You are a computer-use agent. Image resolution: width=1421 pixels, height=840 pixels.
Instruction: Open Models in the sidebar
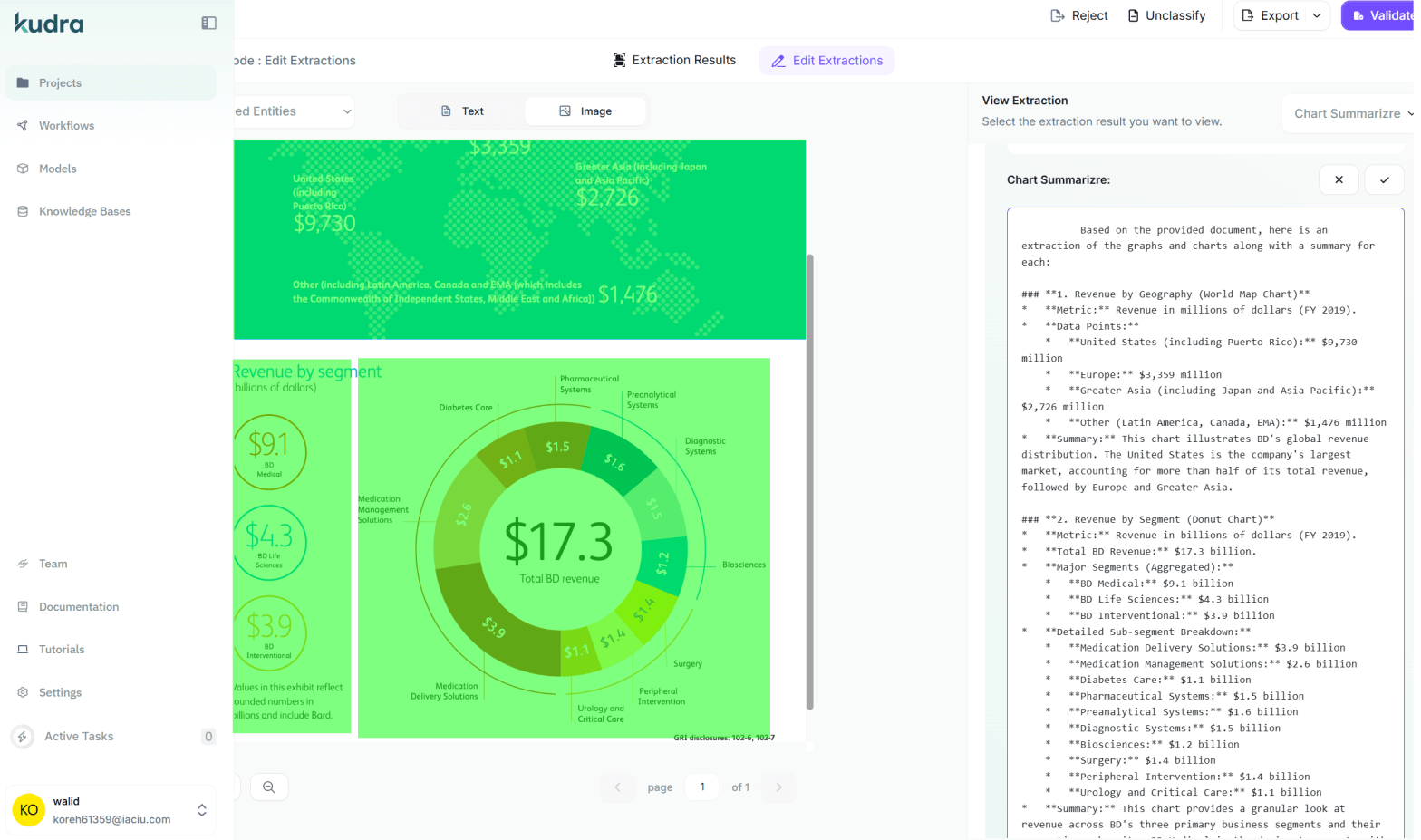pos(111,169)
